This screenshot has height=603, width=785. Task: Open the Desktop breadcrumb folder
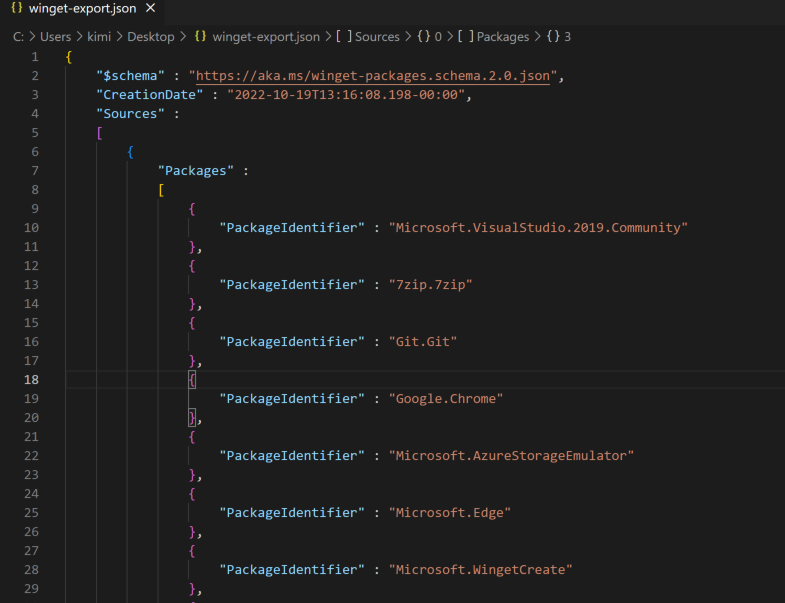click(x=151, y=37)
